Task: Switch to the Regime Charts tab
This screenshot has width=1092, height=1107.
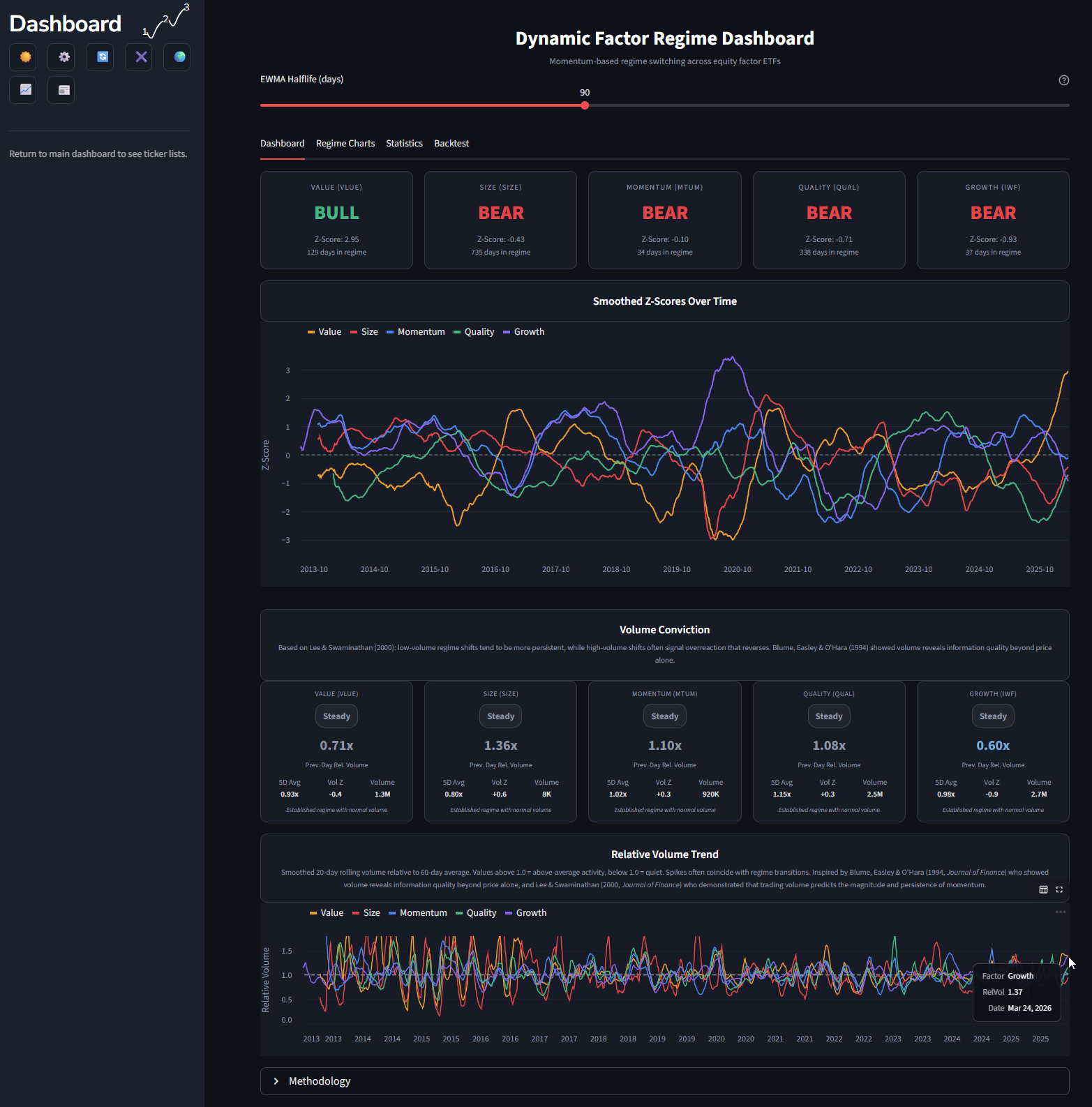Action: (345, 144)
